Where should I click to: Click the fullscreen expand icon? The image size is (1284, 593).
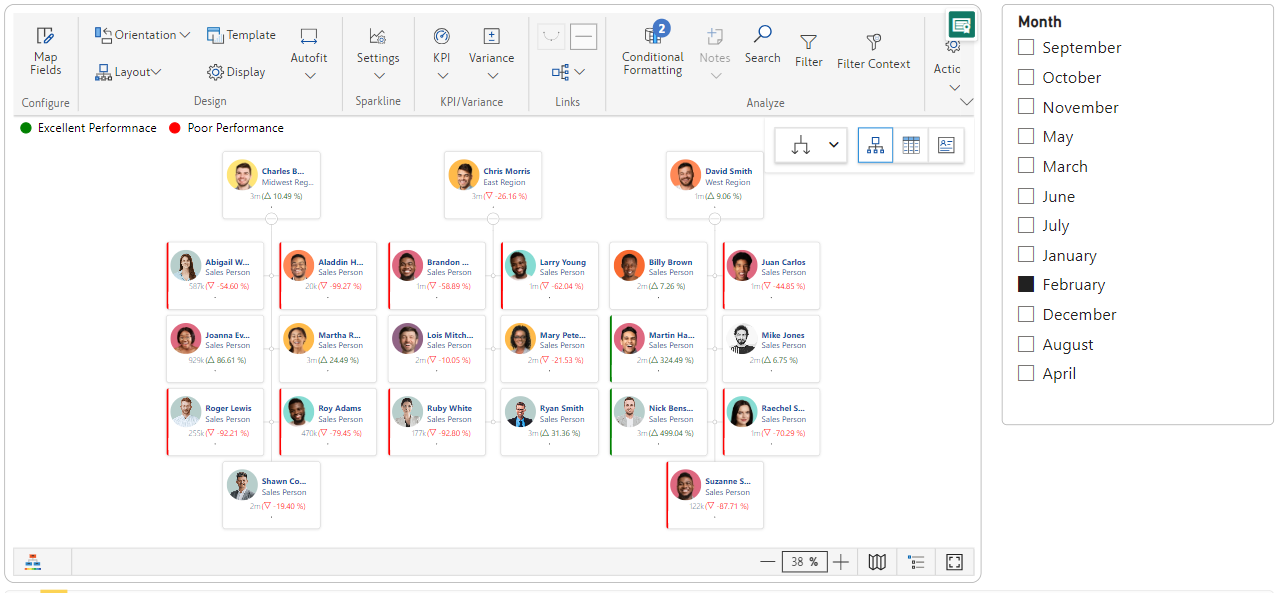pos(954,562)
